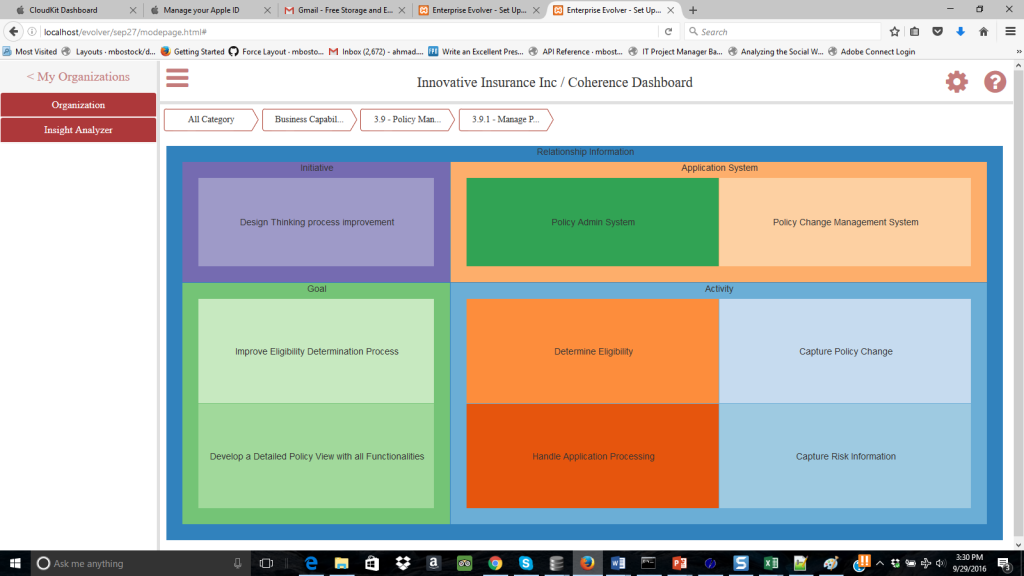Show hidden system tray icons
This screenshot has height=576, width=1024.
879,563
